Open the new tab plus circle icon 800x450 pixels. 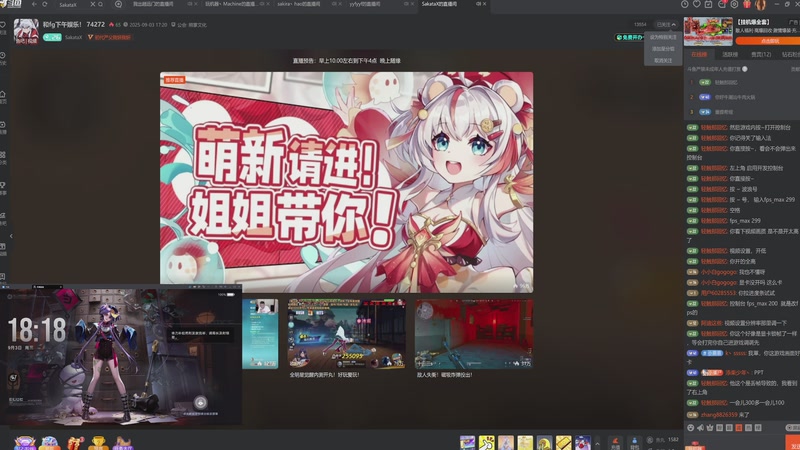pyautogui.click(x=118, y=4)
